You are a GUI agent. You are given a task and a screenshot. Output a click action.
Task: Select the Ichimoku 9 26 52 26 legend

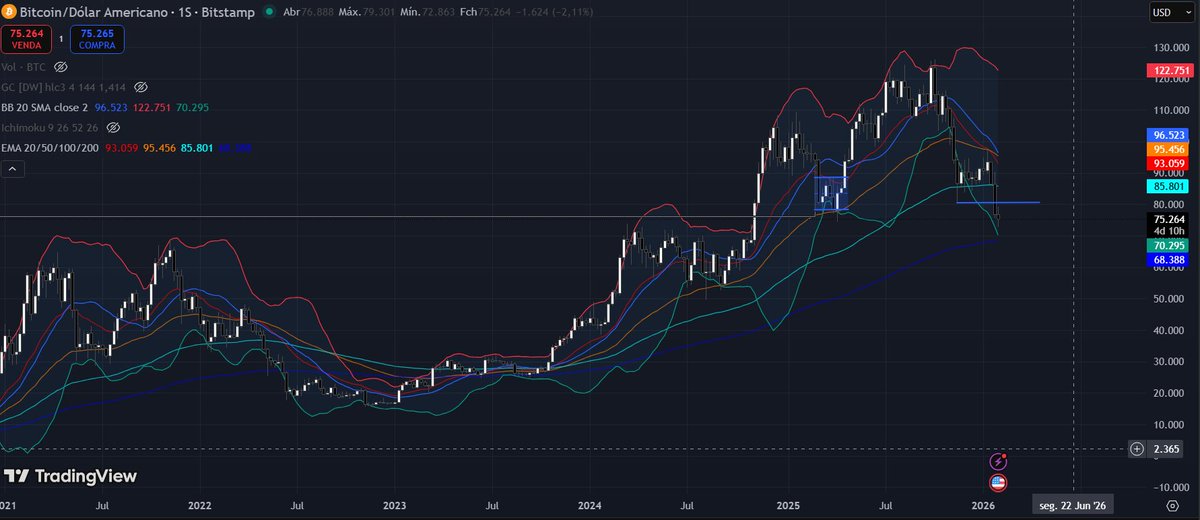coord(50,128)
